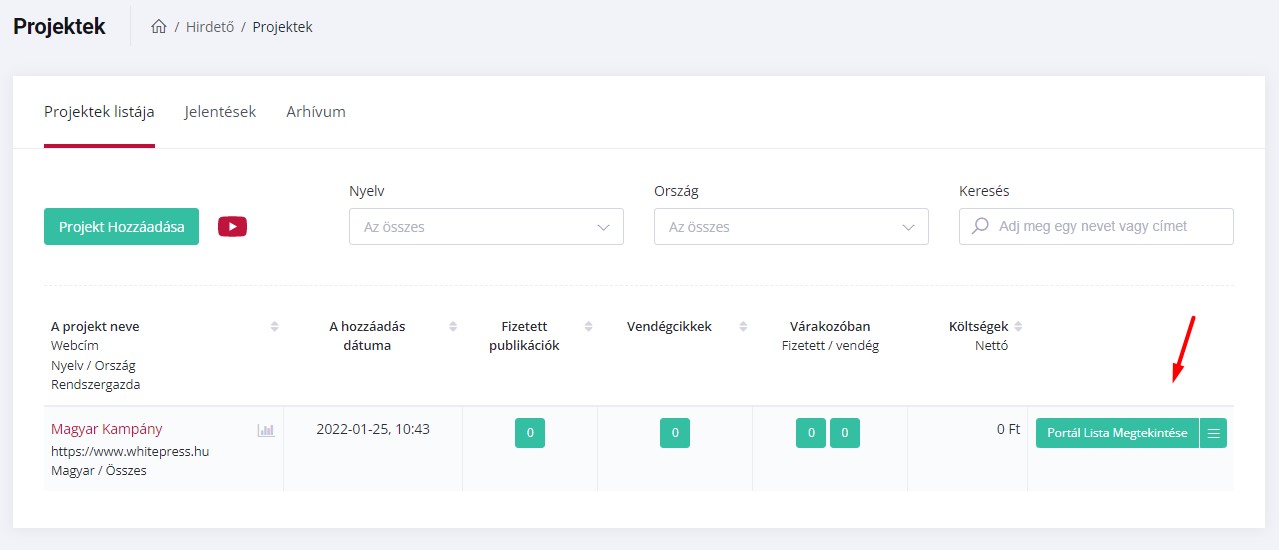Image resolution: width=1279 pixels, height=550 pixels.
Task: Sort by Várakozóban column arrows
Action: pyautogui.click(x=899, y=327)
